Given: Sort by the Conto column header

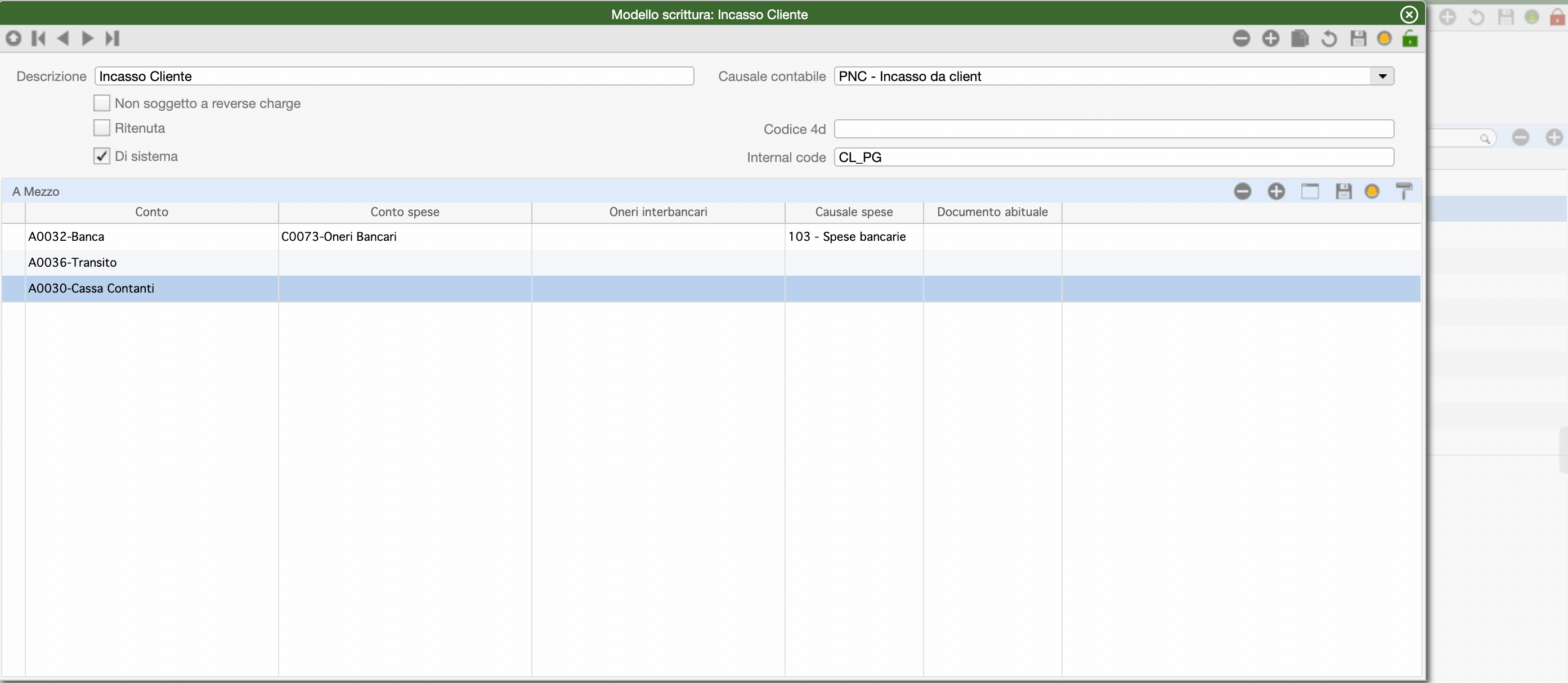Looking at the screenshot, I should point(151,212).
